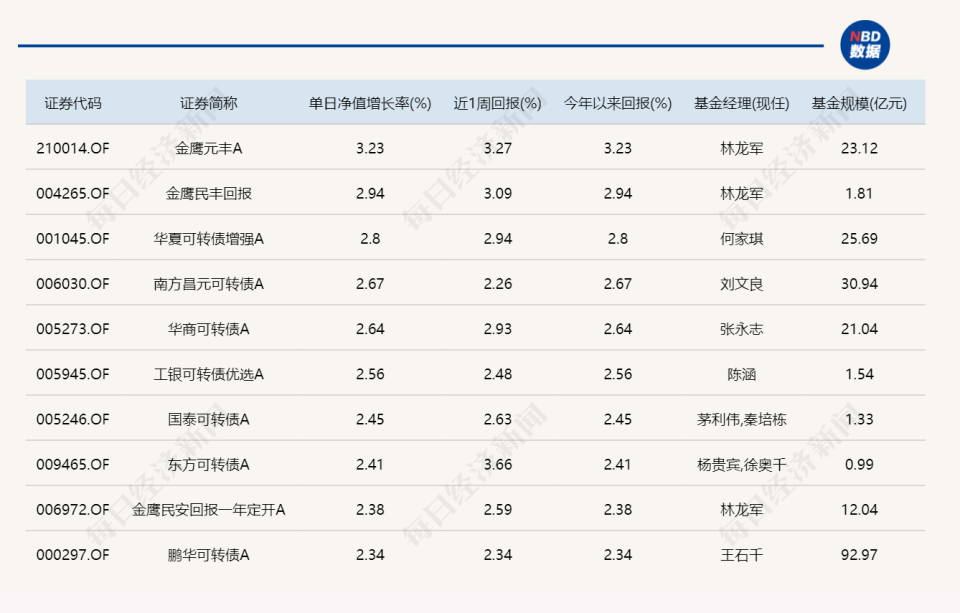The height and width of the screenshot is (613, 960).
Task: Click the 92.97 fund size value
Action: [x=861, y=554]
